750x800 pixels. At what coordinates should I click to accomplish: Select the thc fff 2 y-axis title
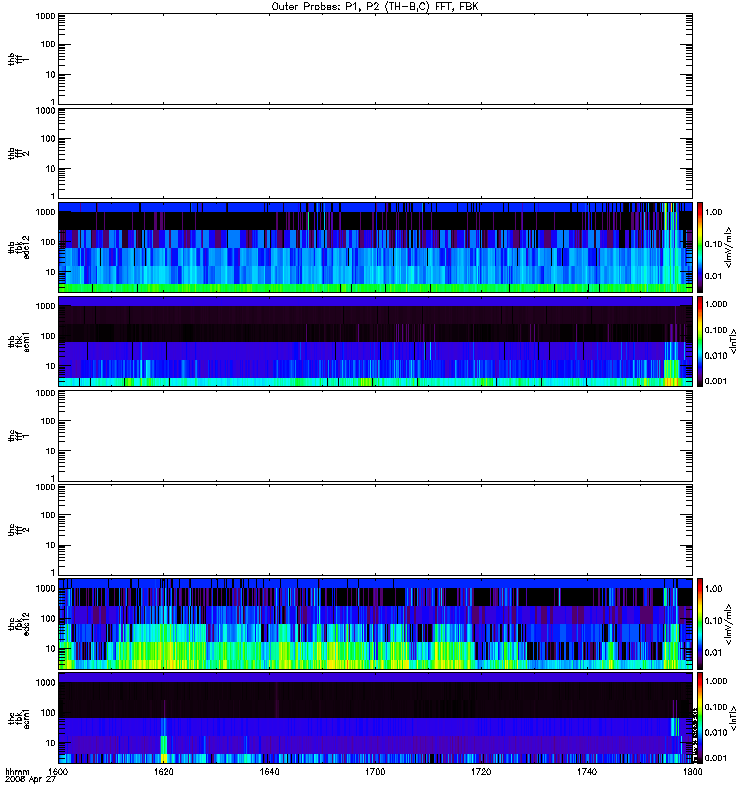(19, 530)
